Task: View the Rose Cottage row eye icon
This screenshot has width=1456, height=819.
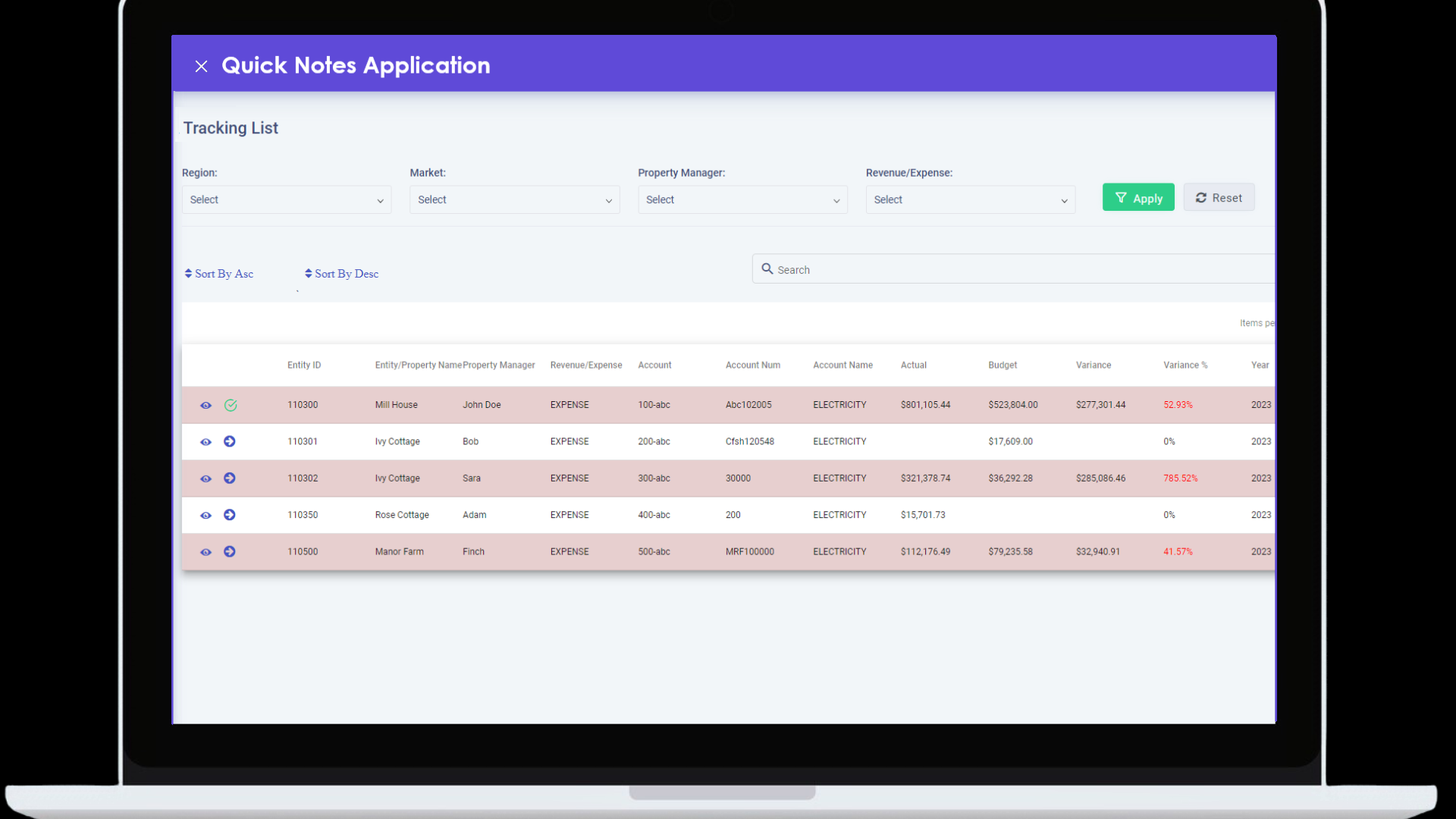Action: coord(206,516)
